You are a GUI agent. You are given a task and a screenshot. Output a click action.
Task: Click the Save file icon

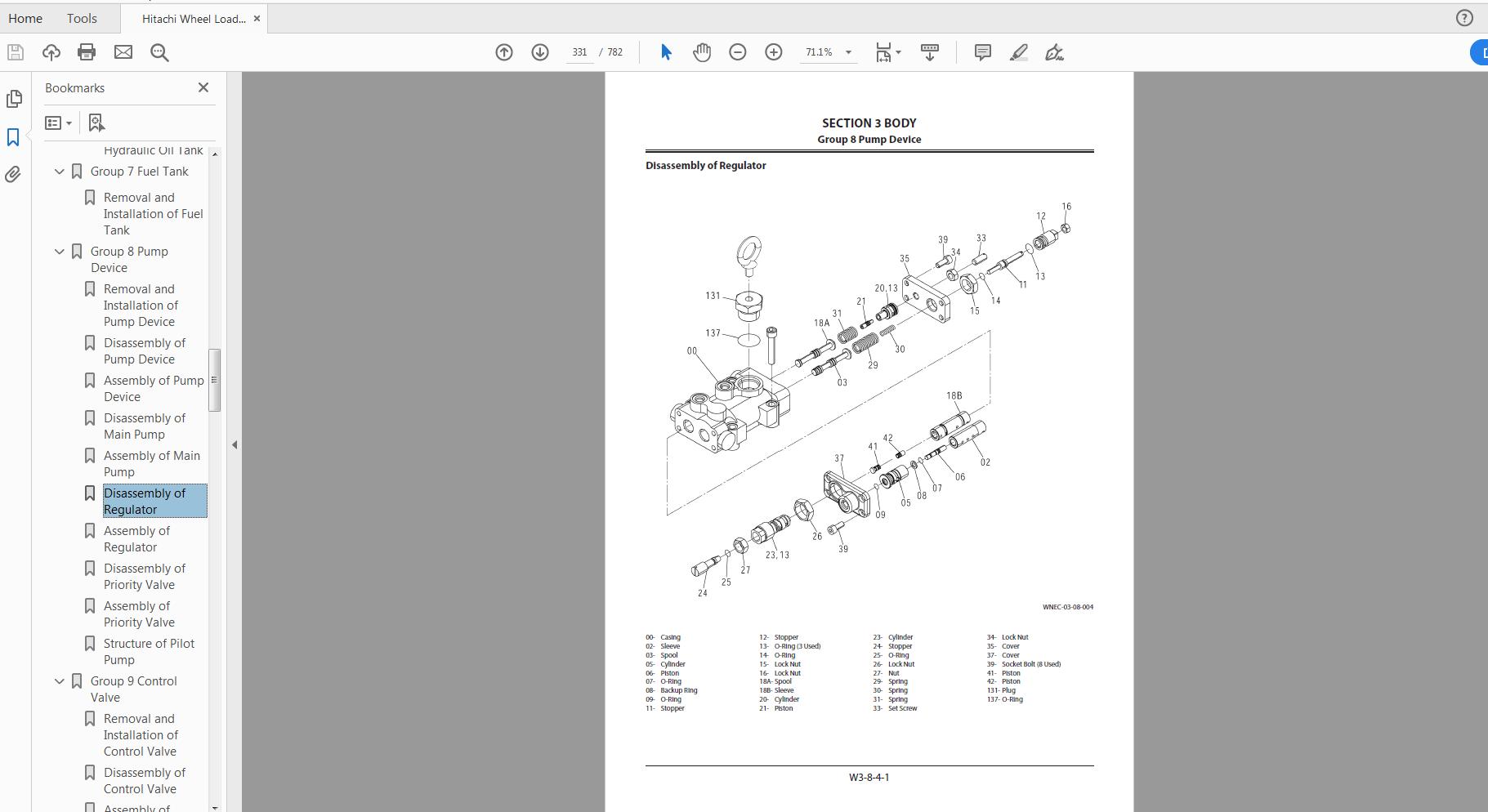click(x=16, y=52)
